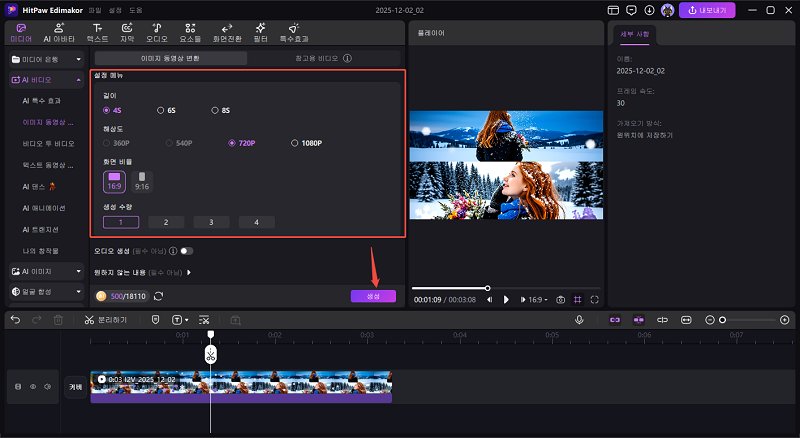Take a snapshot with the camera icon
Image resolution: width=800 pixels, height=438 pixels.
click(x=561, y=299)
